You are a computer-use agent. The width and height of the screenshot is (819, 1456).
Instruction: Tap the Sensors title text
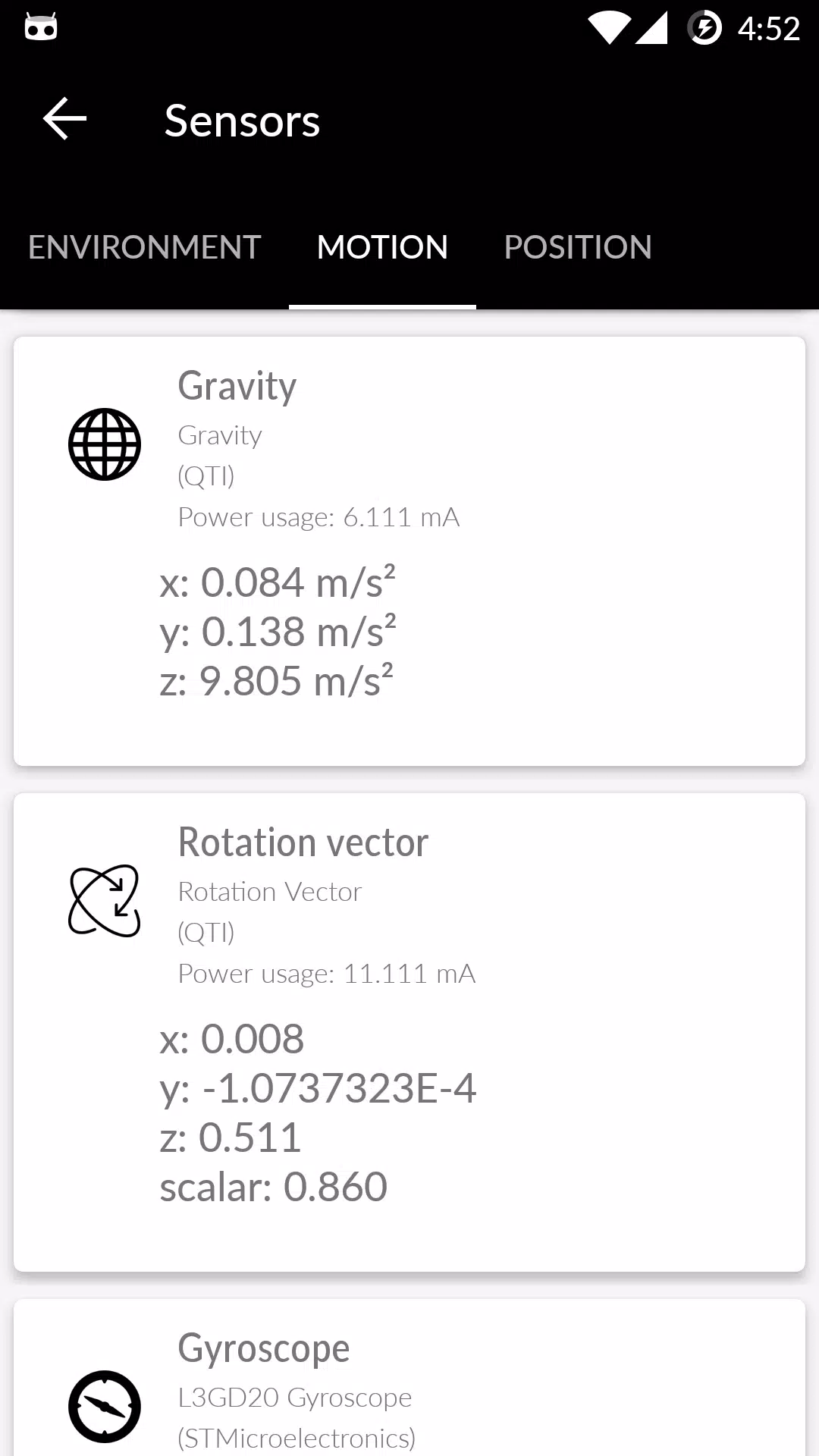tap(243, 121)
